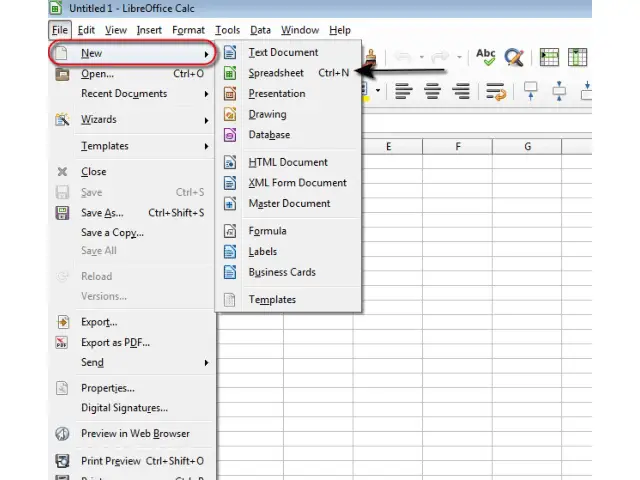Center text horizontally in toolbar
This screenshot has height=480, width=640.
click(432, 91)
